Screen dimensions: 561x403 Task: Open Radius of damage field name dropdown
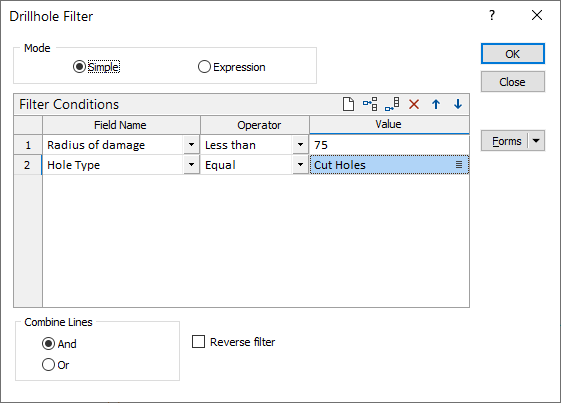[x=191, y=145]
